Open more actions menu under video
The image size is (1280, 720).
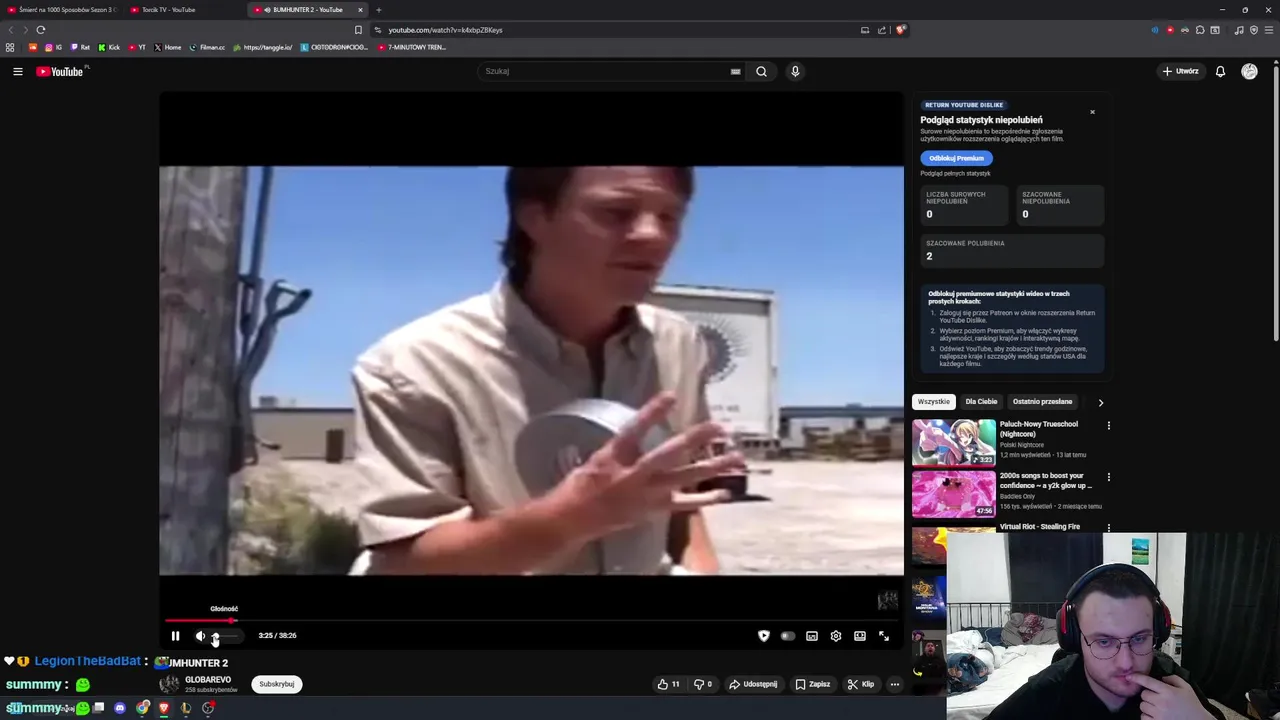point(895,684)
